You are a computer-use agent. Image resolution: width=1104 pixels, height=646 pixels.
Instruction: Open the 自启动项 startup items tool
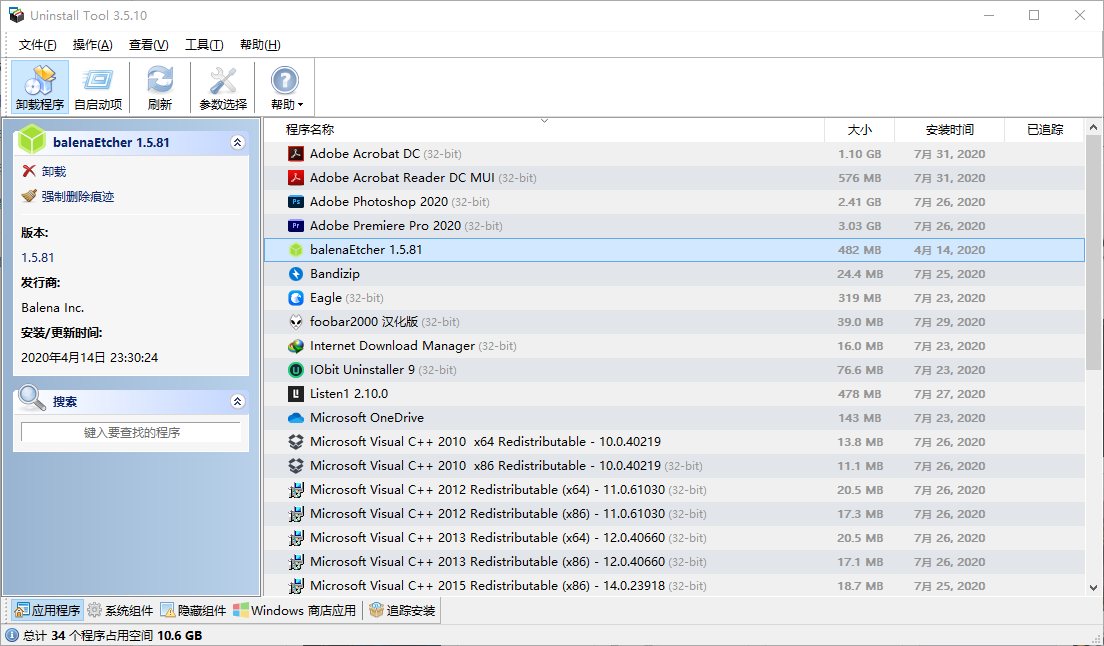pyautogui.click(x=98, y=87)
